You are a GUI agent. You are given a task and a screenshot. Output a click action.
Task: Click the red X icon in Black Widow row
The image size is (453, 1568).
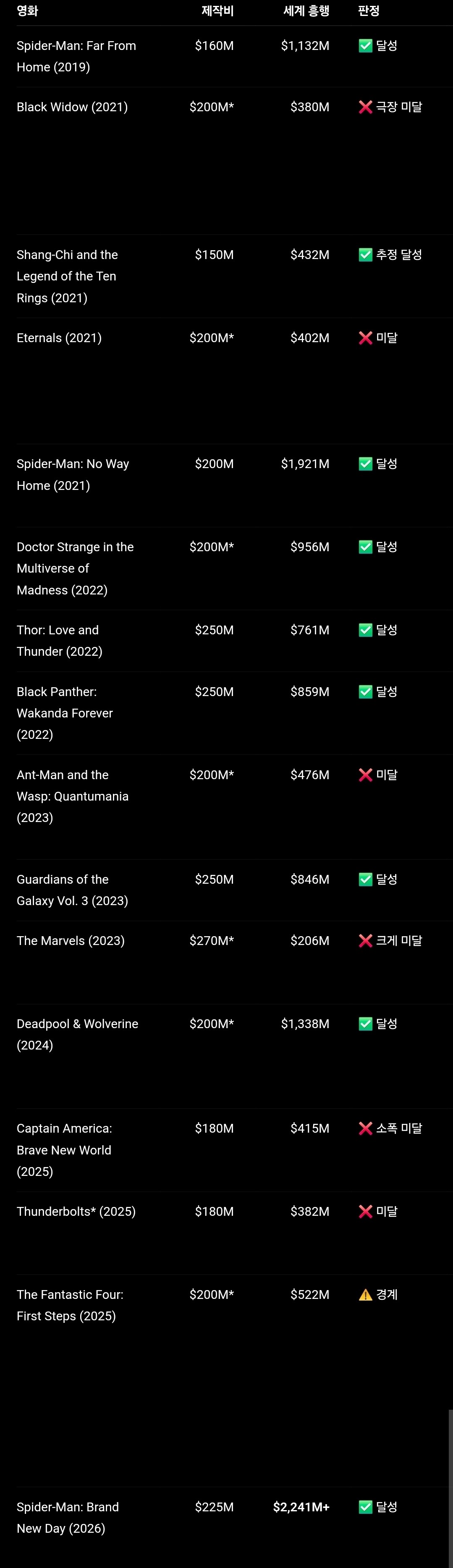click(365, 107)
